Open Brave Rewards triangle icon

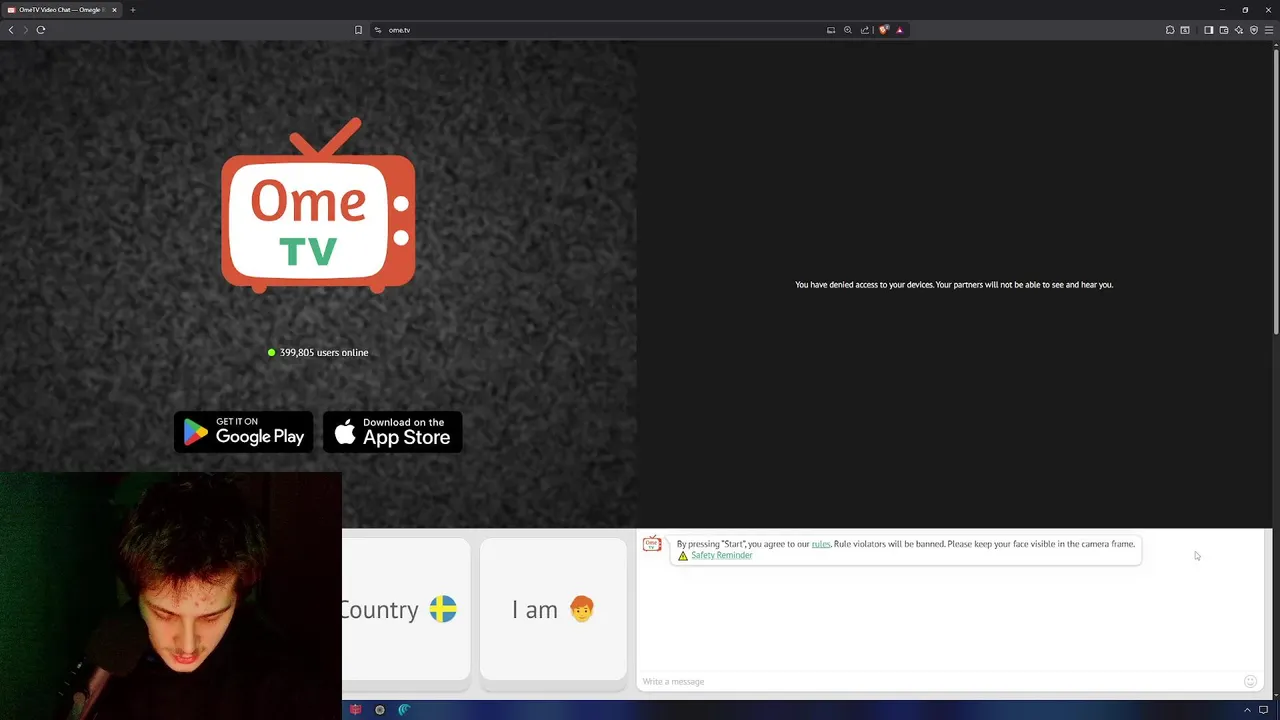coord(899,30)
